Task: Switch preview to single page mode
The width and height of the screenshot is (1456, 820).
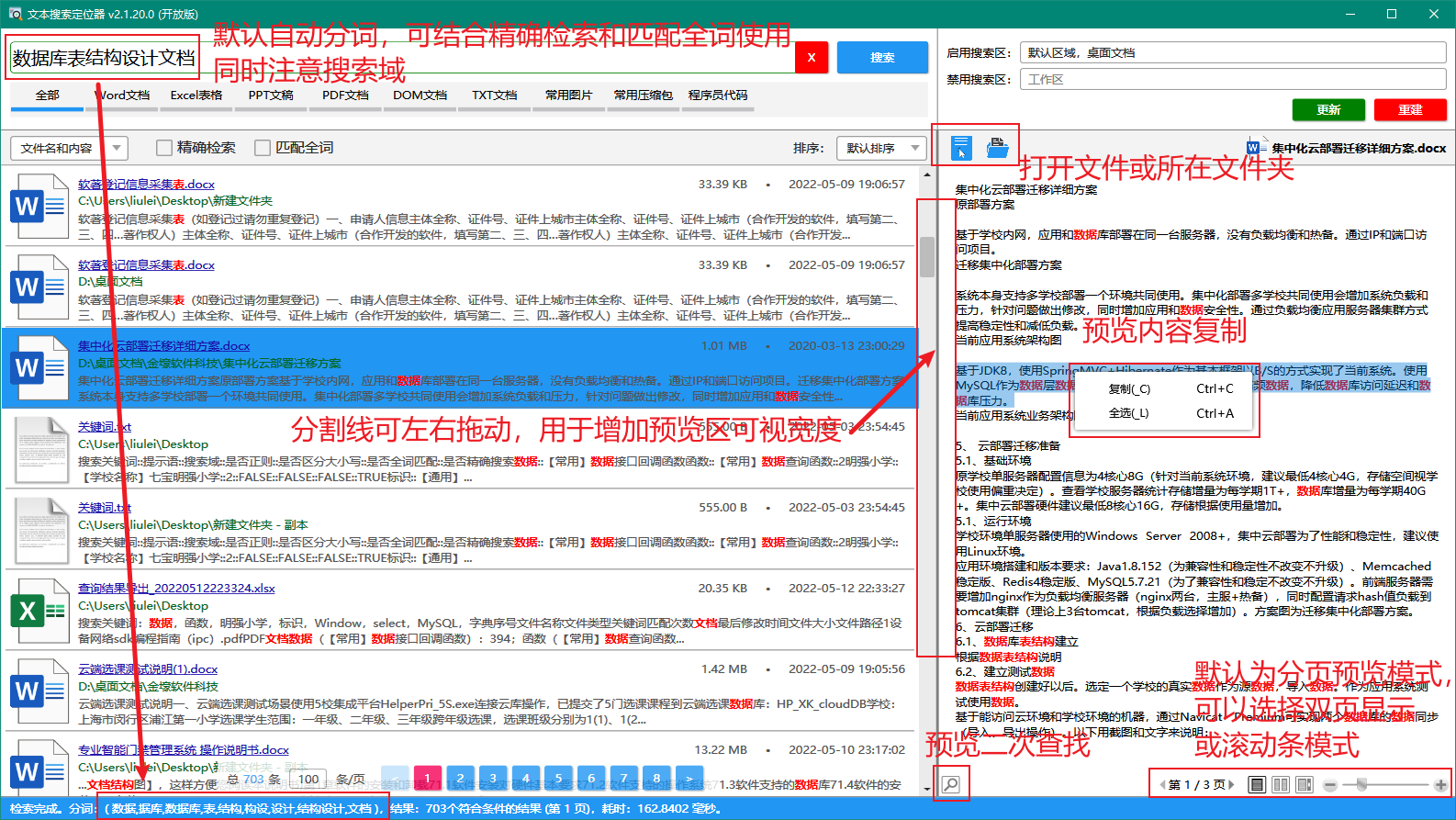Action: tap(1257, 784)
